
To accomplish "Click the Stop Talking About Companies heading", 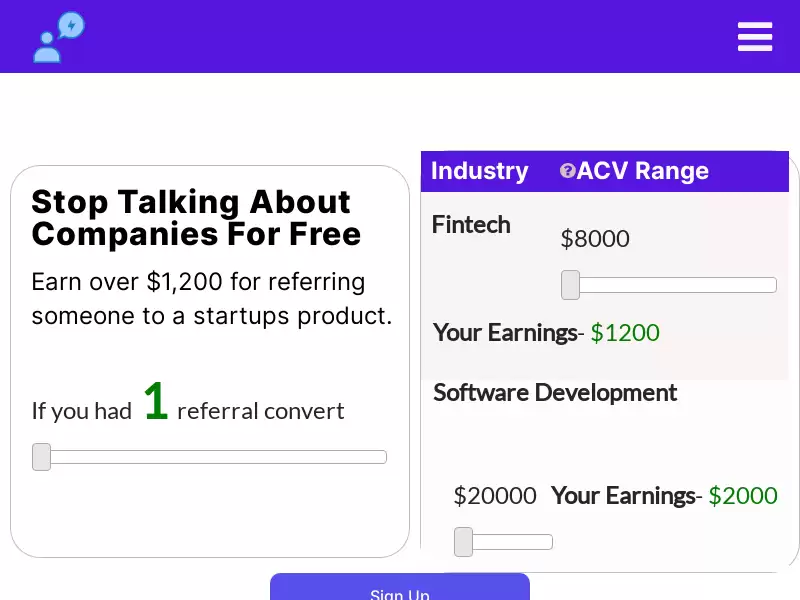I will point(196,218).
